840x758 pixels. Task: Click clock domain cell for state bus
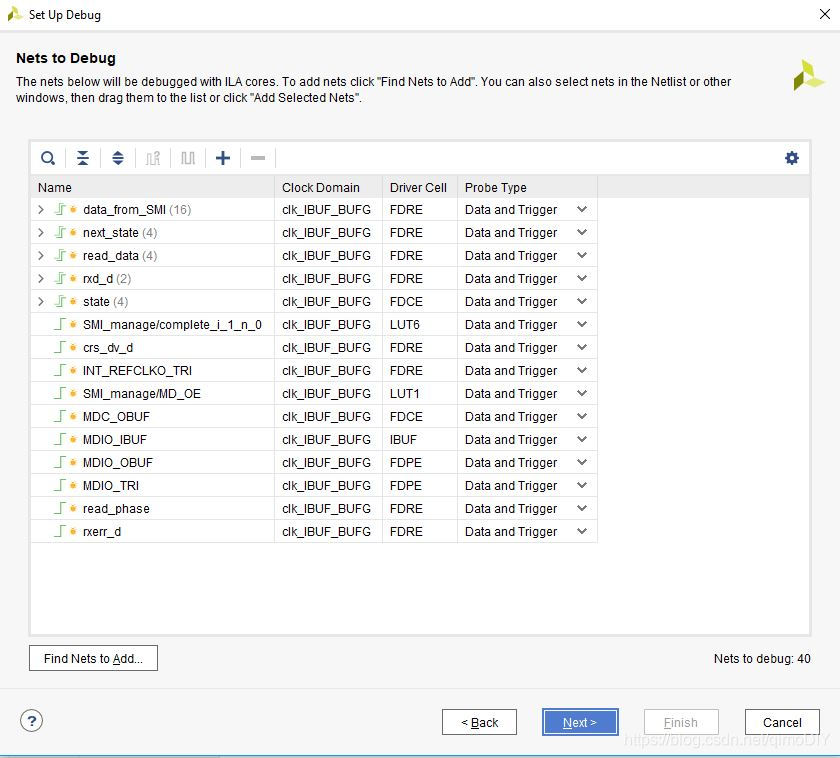[x=326, y=302]
